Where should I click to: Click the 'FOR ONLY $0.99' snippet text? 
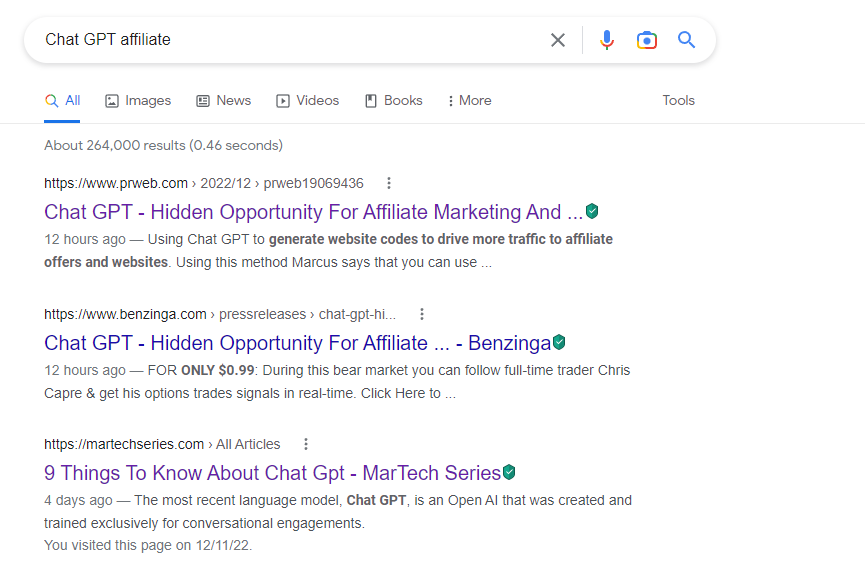tap(201, 370)
